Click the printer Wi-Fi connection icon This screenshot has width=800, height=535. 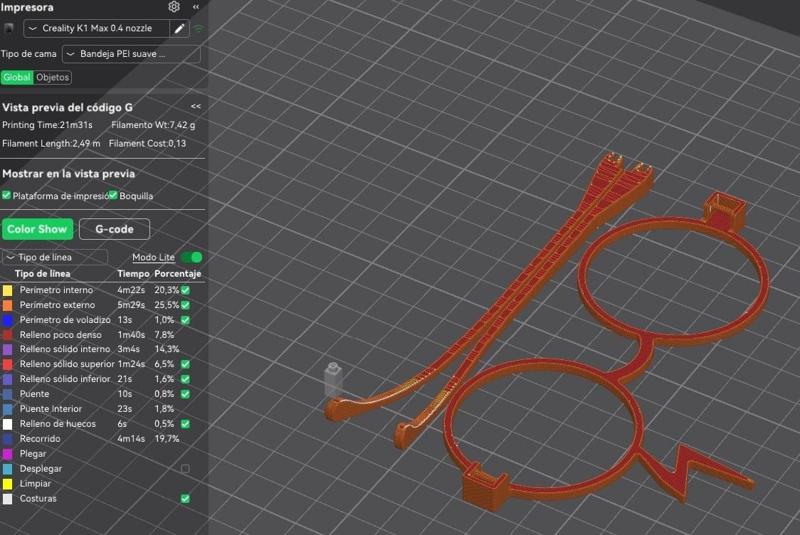(198, 29)
